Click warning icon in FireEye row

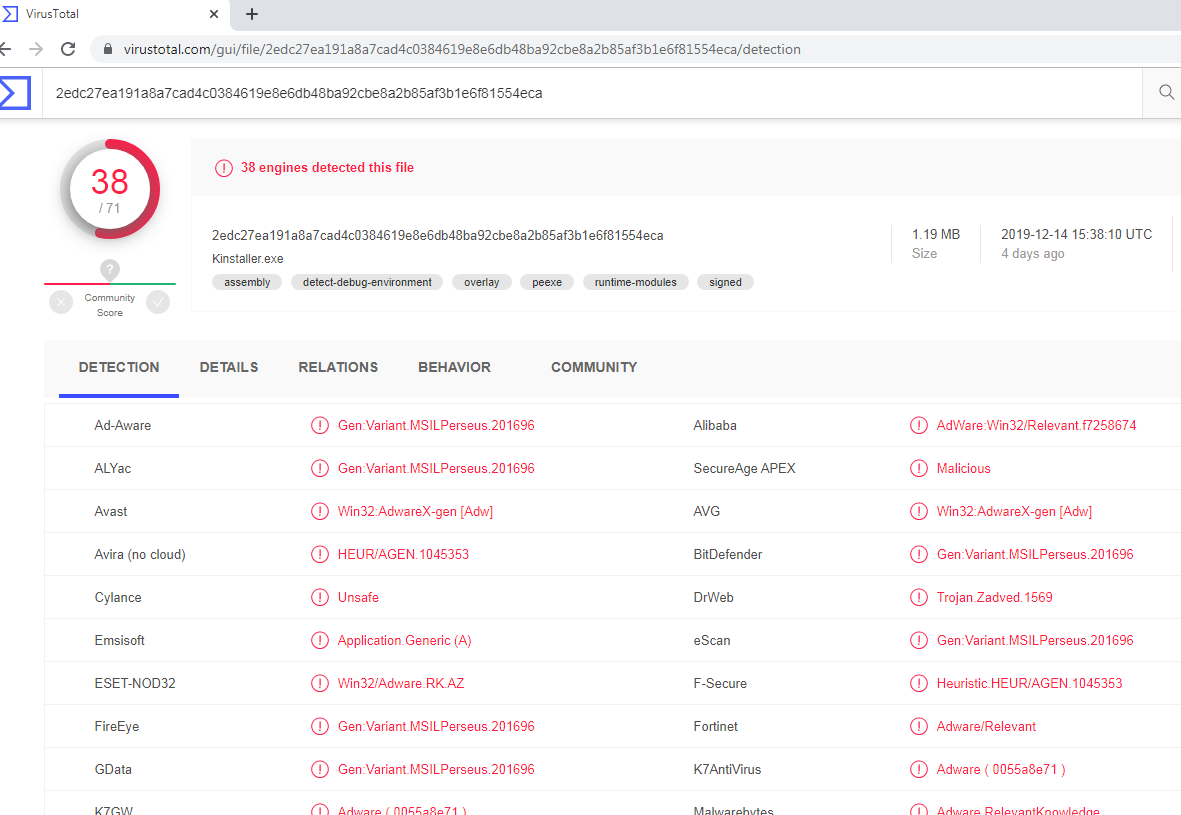(319, 726)
